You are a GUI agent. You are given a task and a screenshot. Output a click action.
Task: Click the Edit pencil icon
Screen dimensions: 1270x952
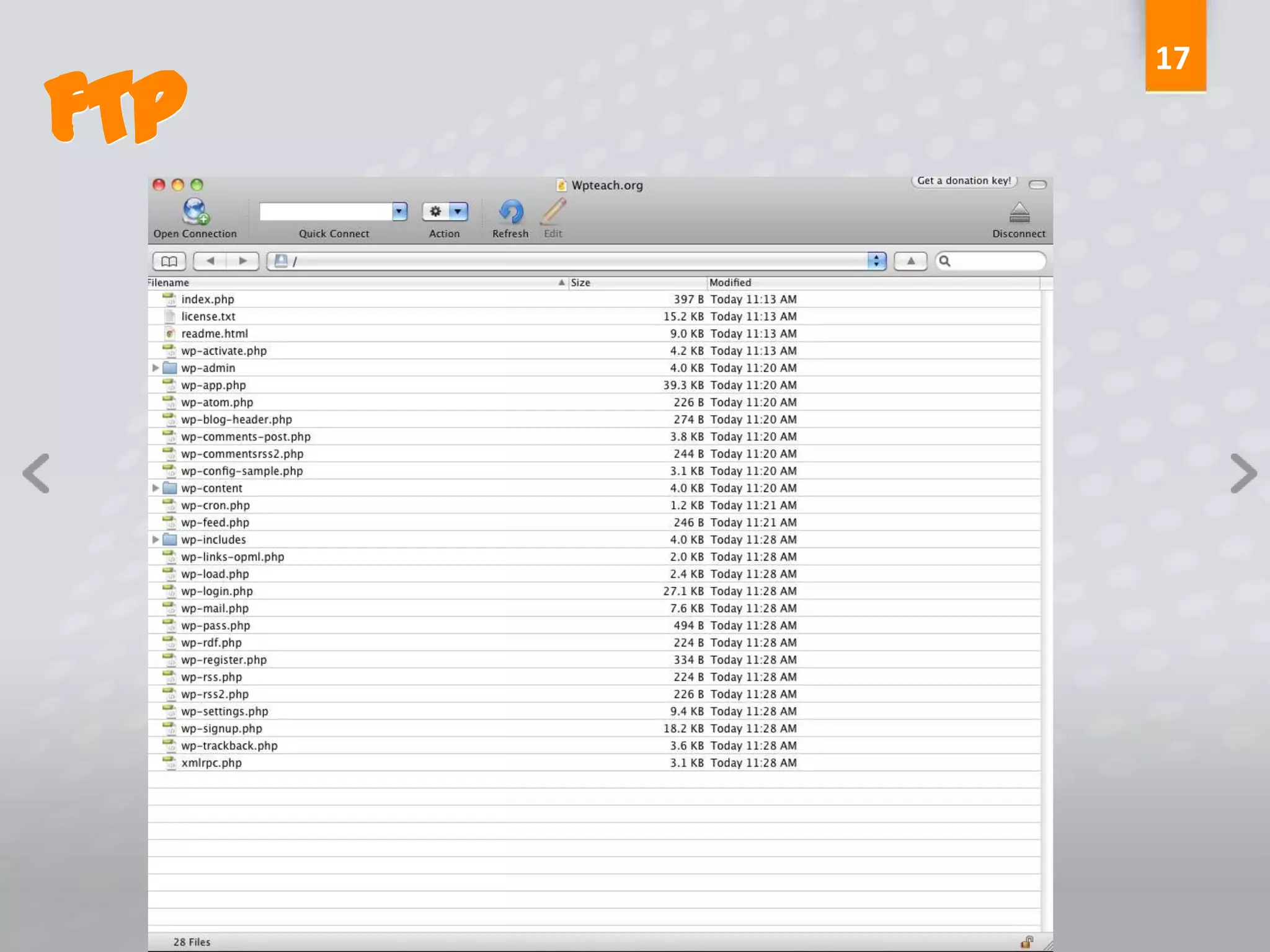[553, 211]
